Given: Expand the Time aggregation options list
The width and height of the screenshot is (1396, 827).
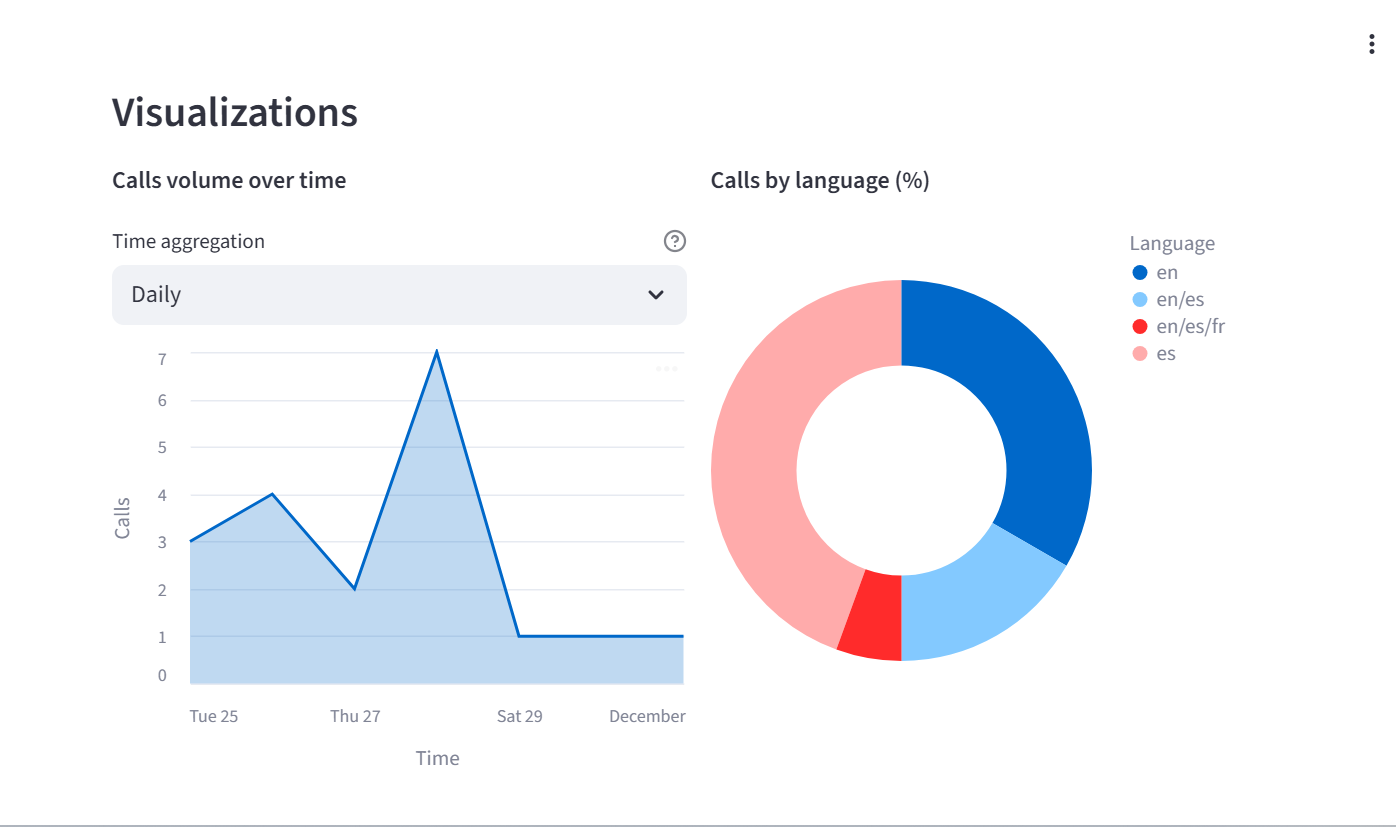Looking at the screenshot, I should [x=399, y=294].
